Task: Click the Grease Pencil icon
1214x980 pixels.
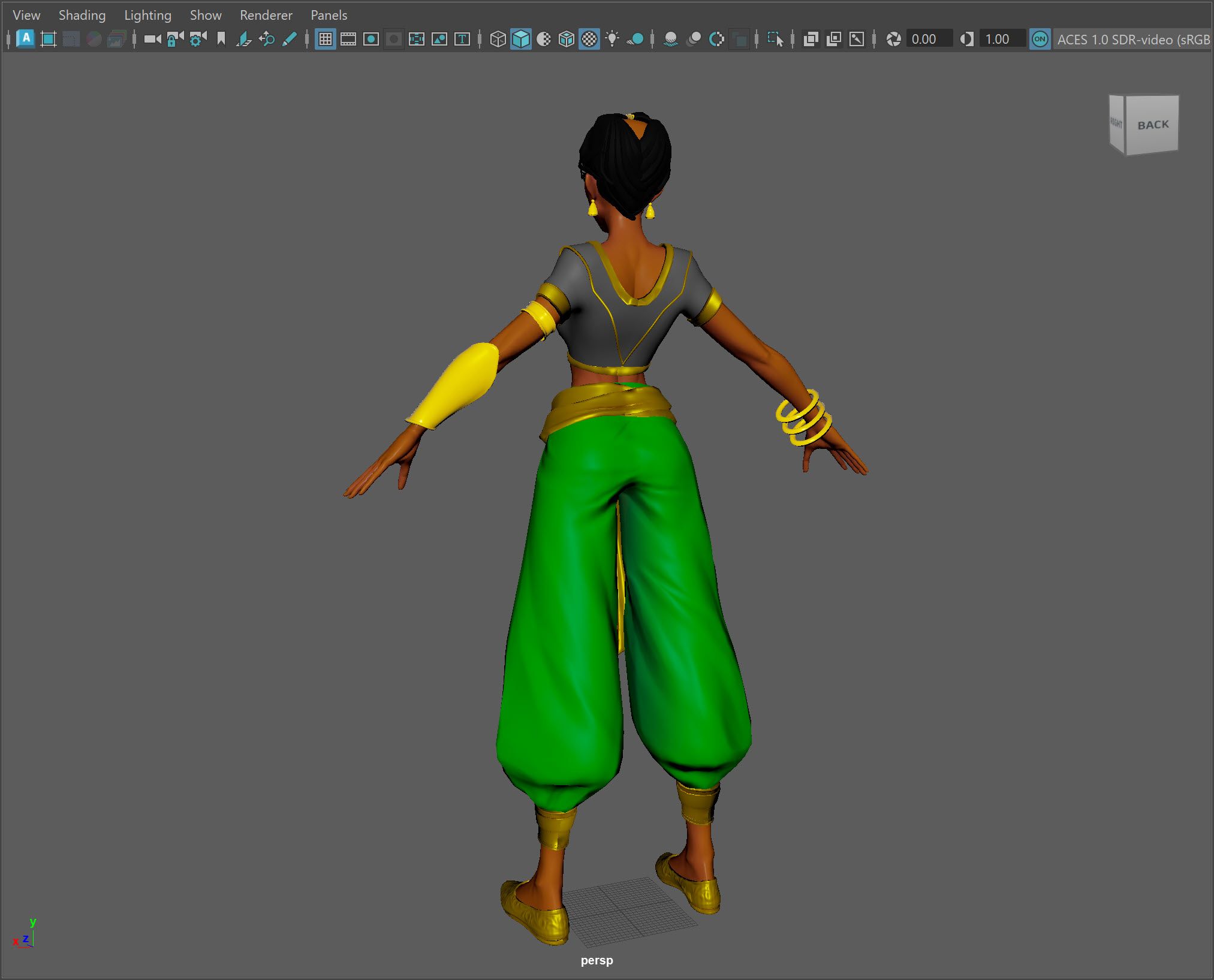Action: (289, 40)
